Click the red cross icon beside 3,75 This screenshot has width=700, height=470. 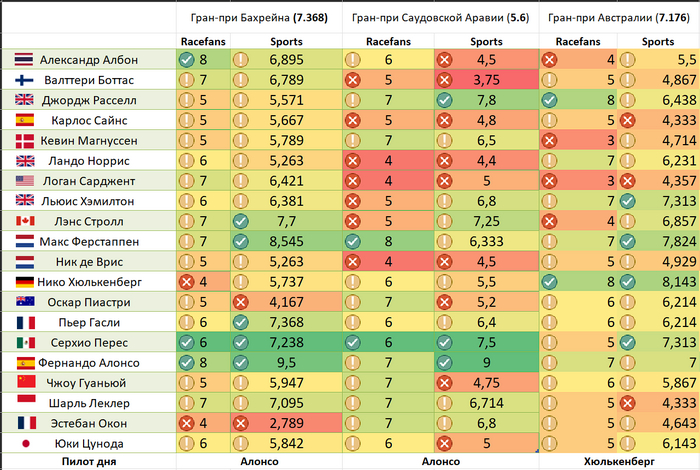coord(445,80)
